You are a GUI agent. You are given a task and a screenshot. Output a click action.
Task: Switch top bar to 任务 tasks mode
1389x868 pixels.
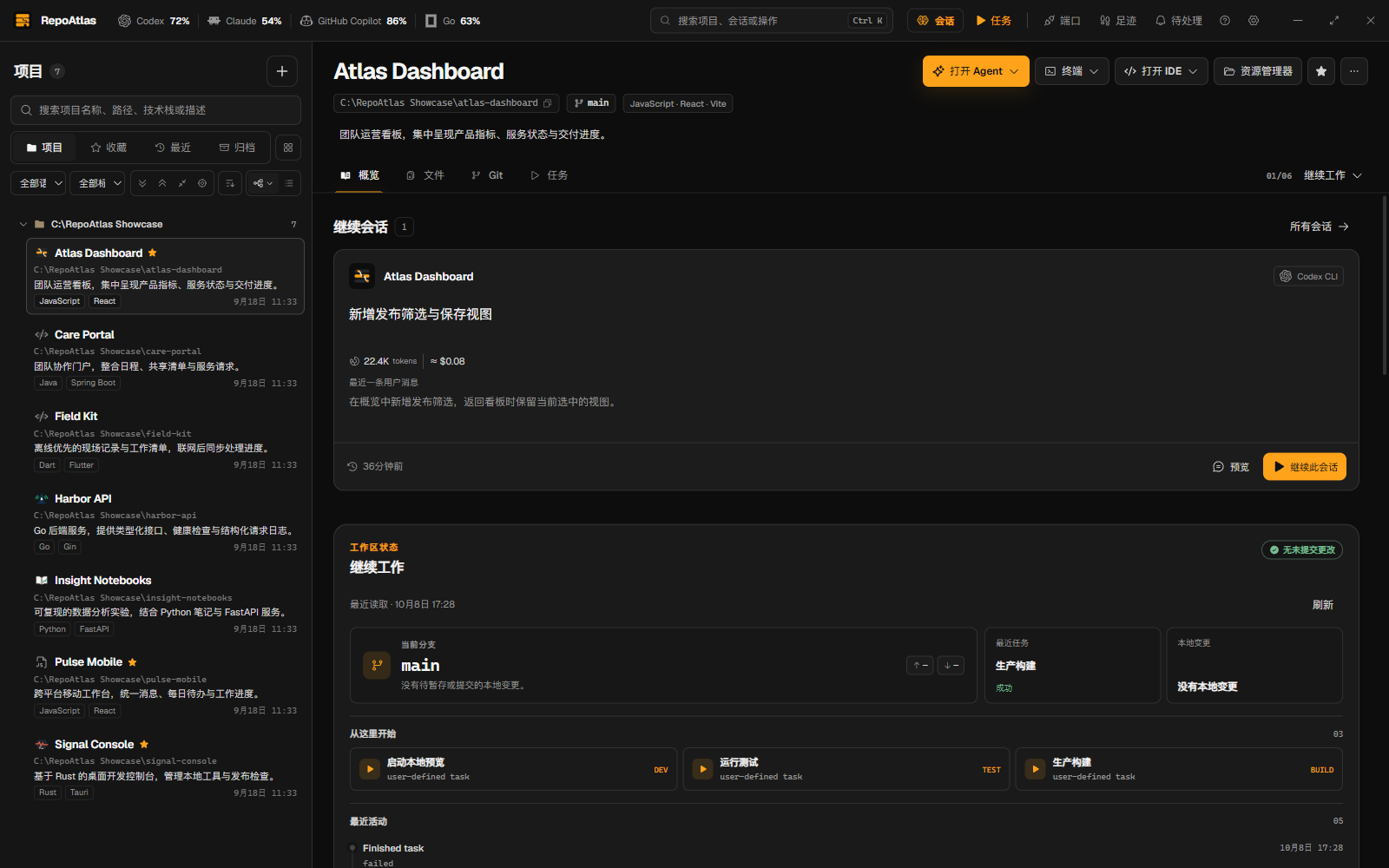pos(994,21)
